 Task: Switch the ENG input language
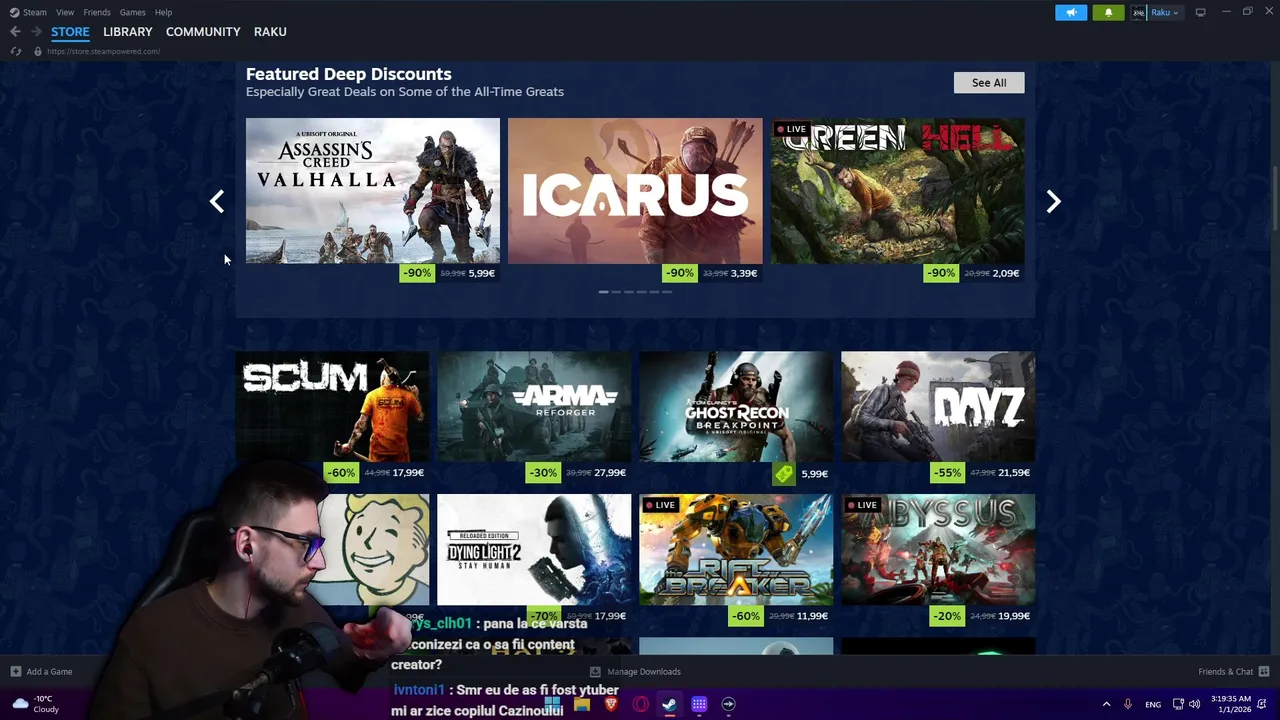[x=1153, y=704]
